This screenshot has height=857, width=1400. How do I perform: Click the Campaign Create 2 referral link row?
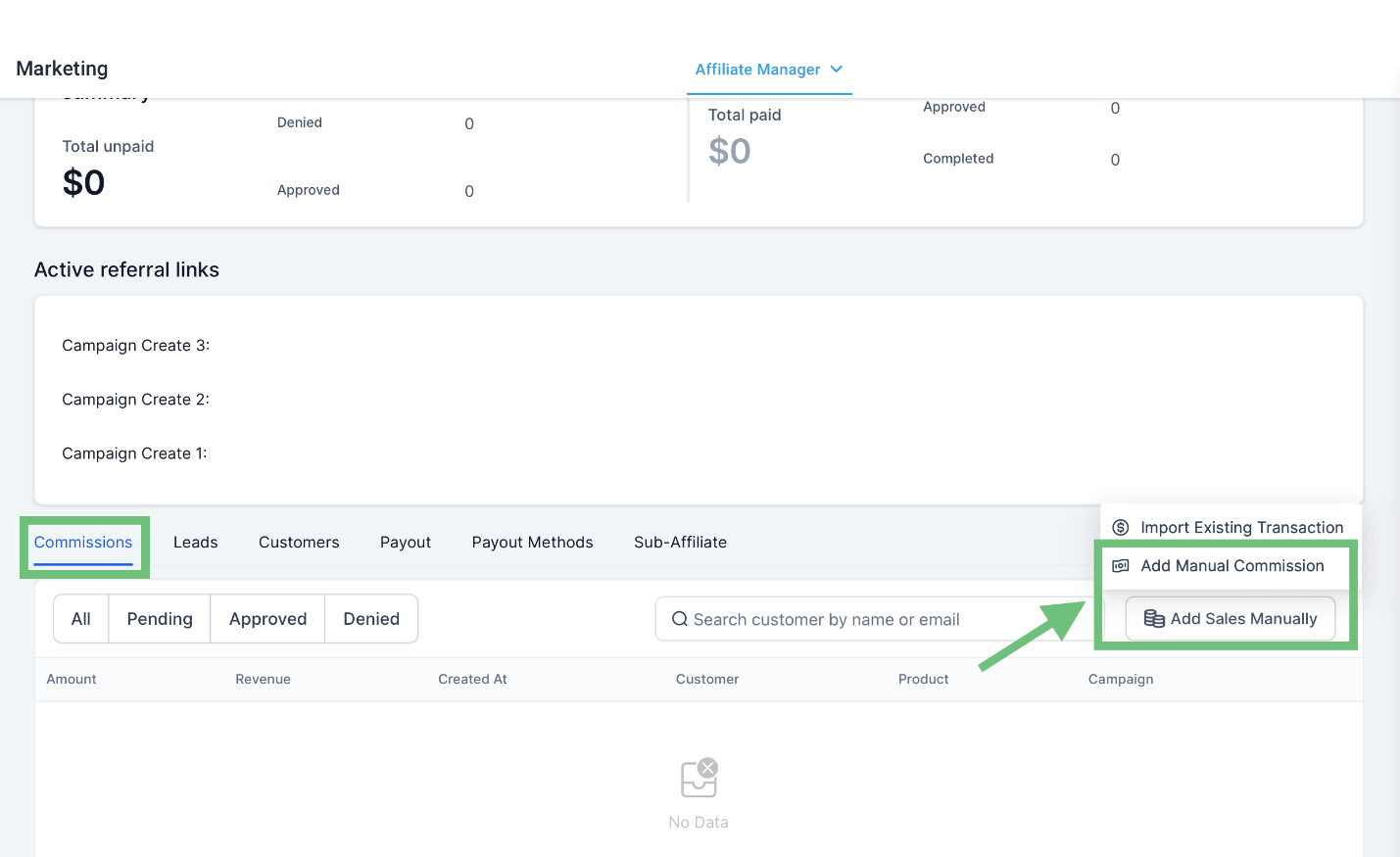pos(136,400)
